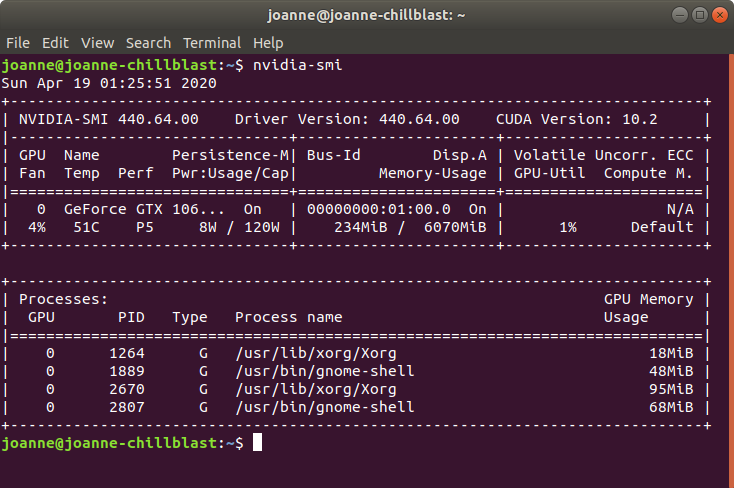Viewport: 734px width, 488px height.
Task: Click the 'Bus-Id' column header
Action: click(334, 155)
